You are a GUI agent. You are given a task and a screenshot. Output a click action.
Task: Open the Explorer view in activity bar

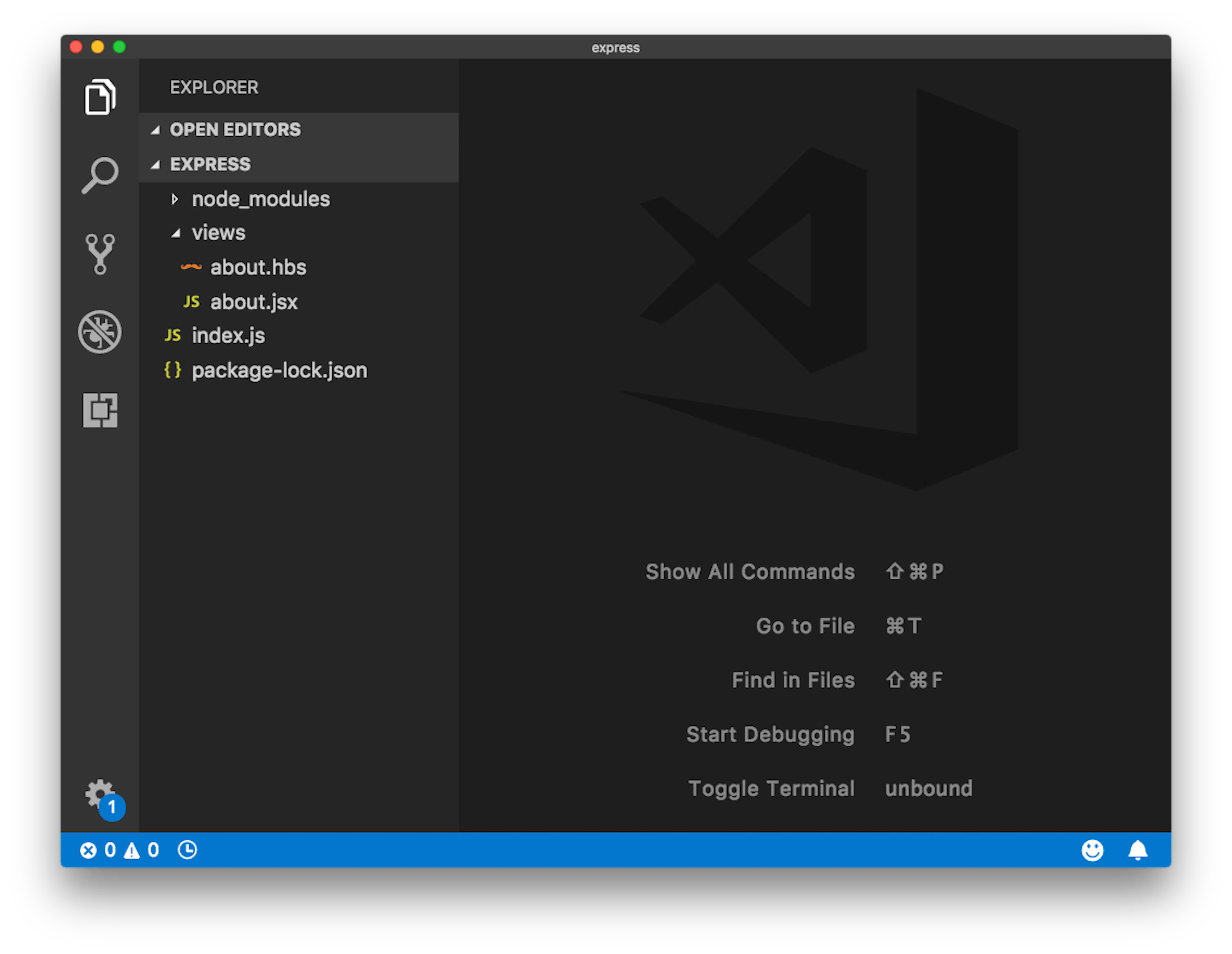(100, 97)
